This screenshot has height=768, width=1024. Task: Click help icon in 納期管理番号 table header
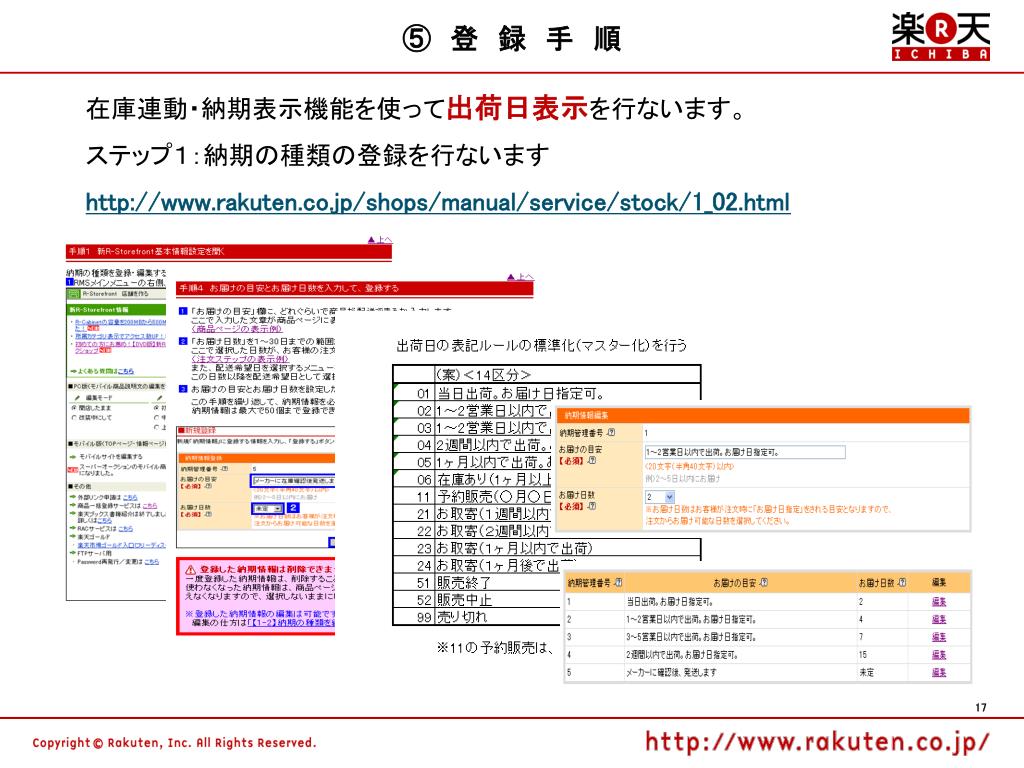coord(618,583)
